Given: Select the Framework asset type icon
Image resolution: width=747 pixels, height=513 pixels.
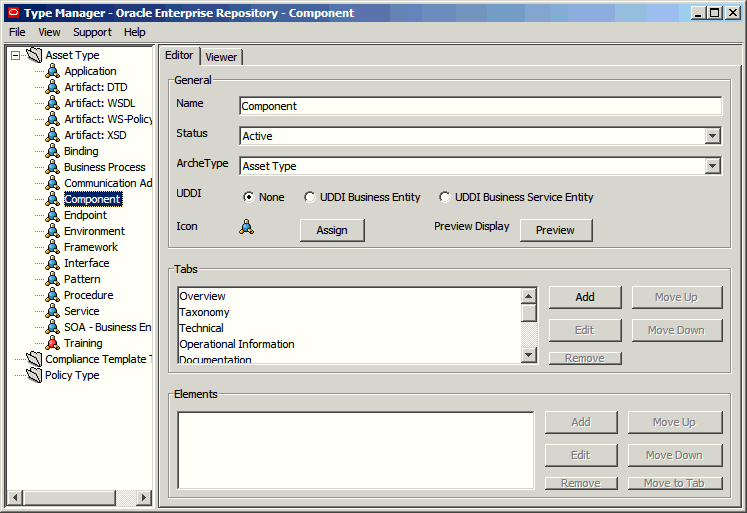Looking at the screenshot, I should click(x=52, y=247).
